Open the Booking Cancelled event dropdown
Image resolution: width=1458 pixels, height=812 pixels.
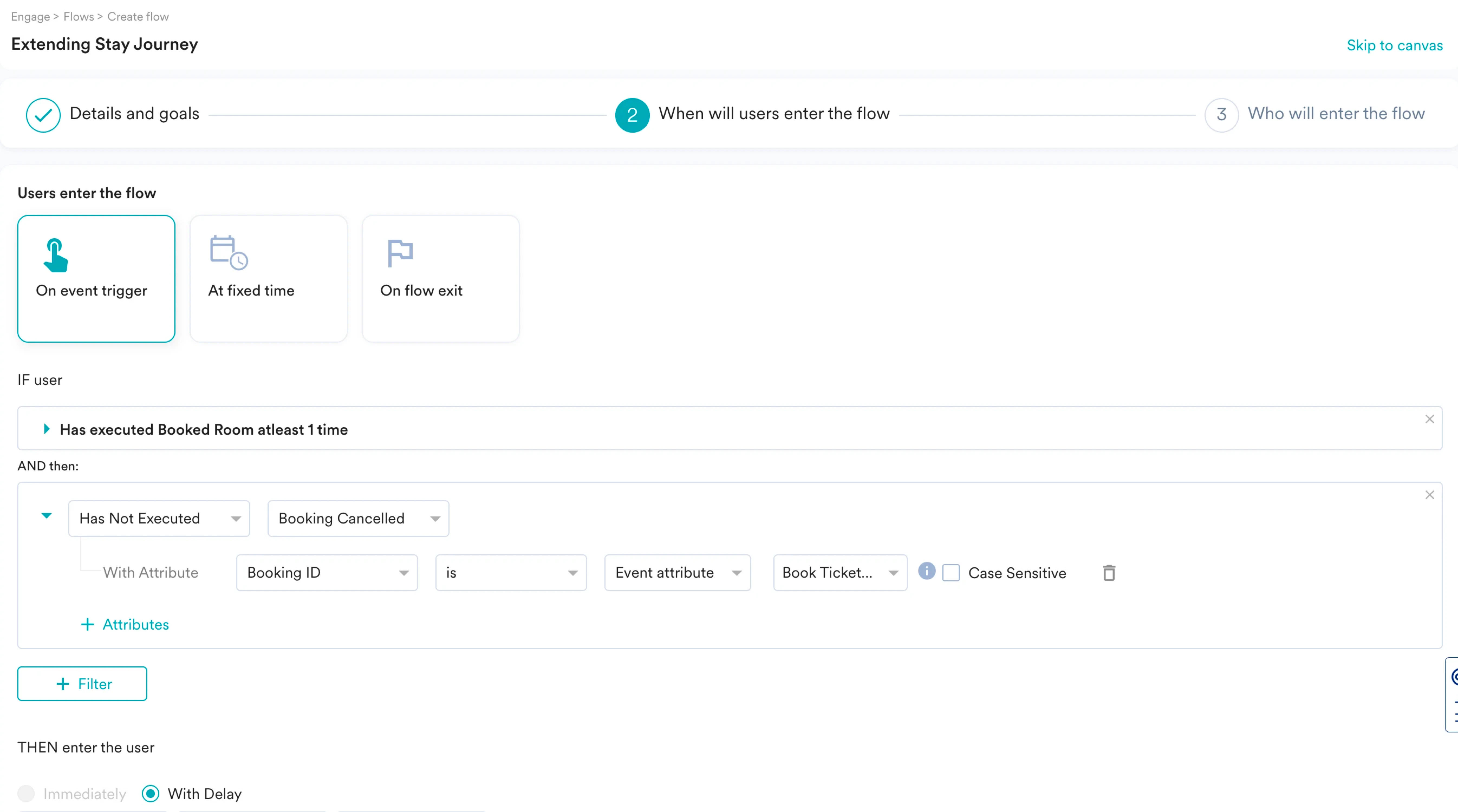(358, 518)
